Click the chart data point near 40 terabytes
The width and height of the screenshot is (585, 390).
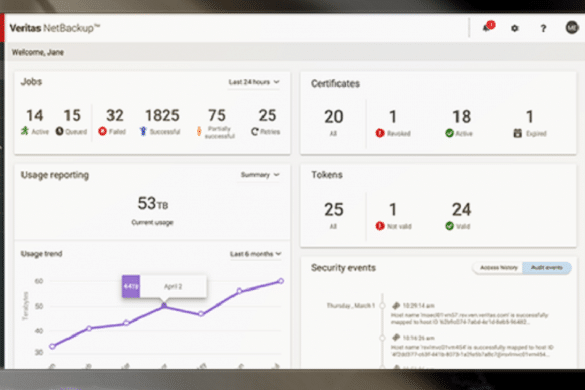tap(89, 328)
